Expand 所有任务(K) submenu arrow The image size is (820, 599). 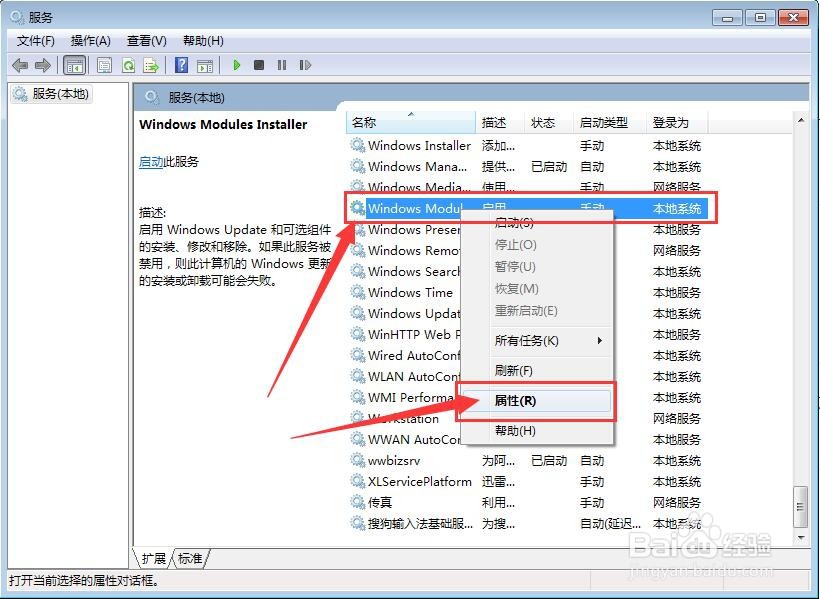(x=599, y=341)
